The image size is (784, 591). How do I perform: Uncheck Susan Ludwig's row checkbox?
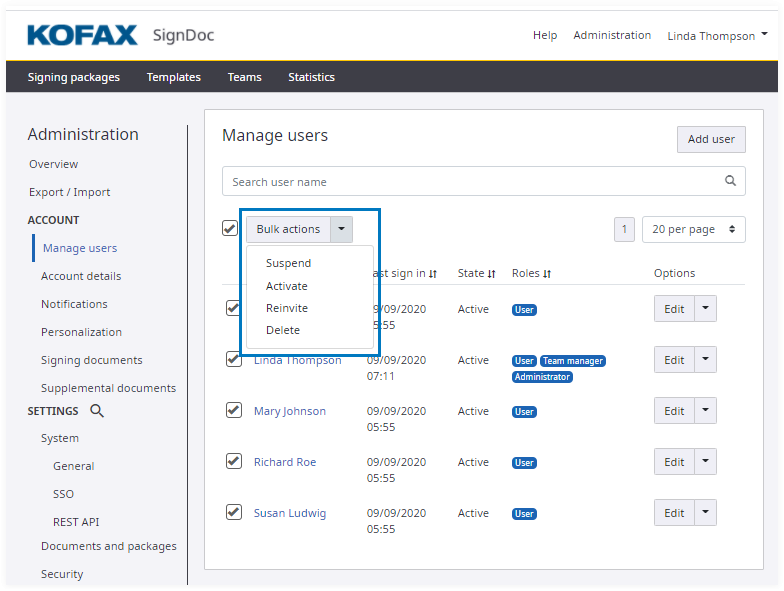click(234, 512)
